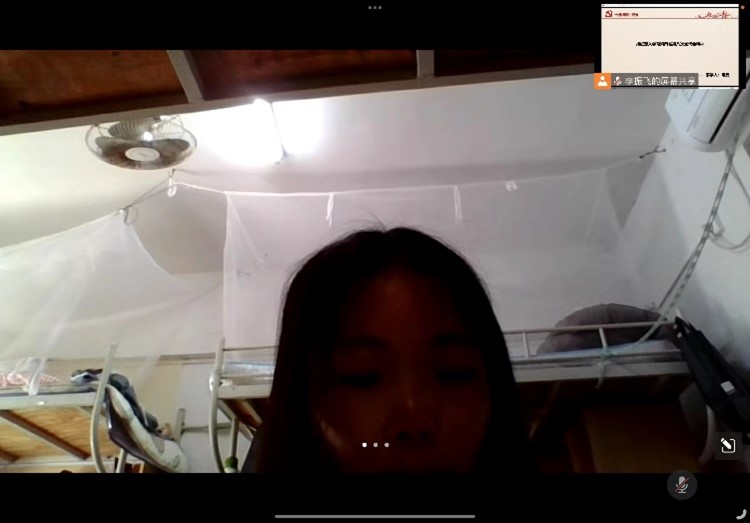Open the shared screen thumbnail preview
The width and height of the screenshot is (750, 523).
[669, 40]
